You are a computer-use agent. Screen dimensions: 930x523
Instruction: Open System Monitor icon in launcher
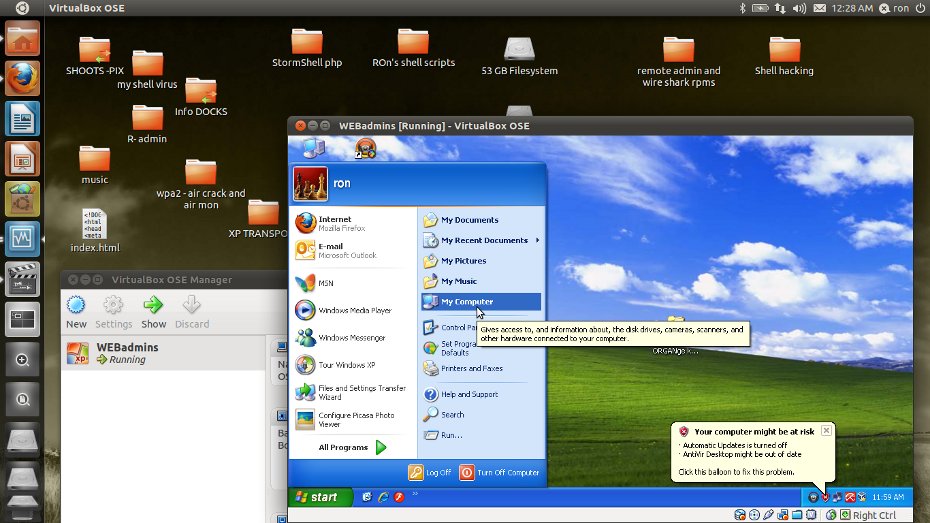(23, 239)
